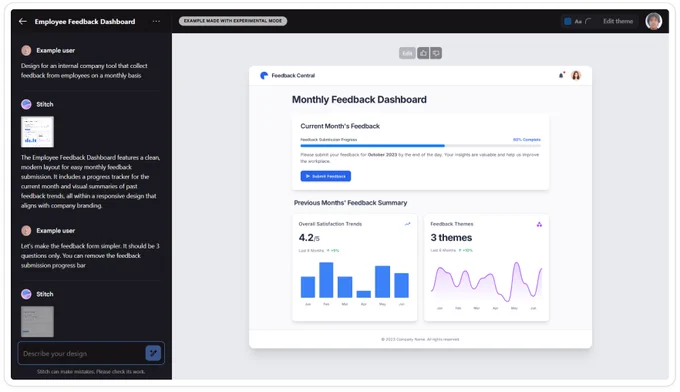Click the Submit Feedback button
This screenshot has width=680, height=392.
click(326, 176)
